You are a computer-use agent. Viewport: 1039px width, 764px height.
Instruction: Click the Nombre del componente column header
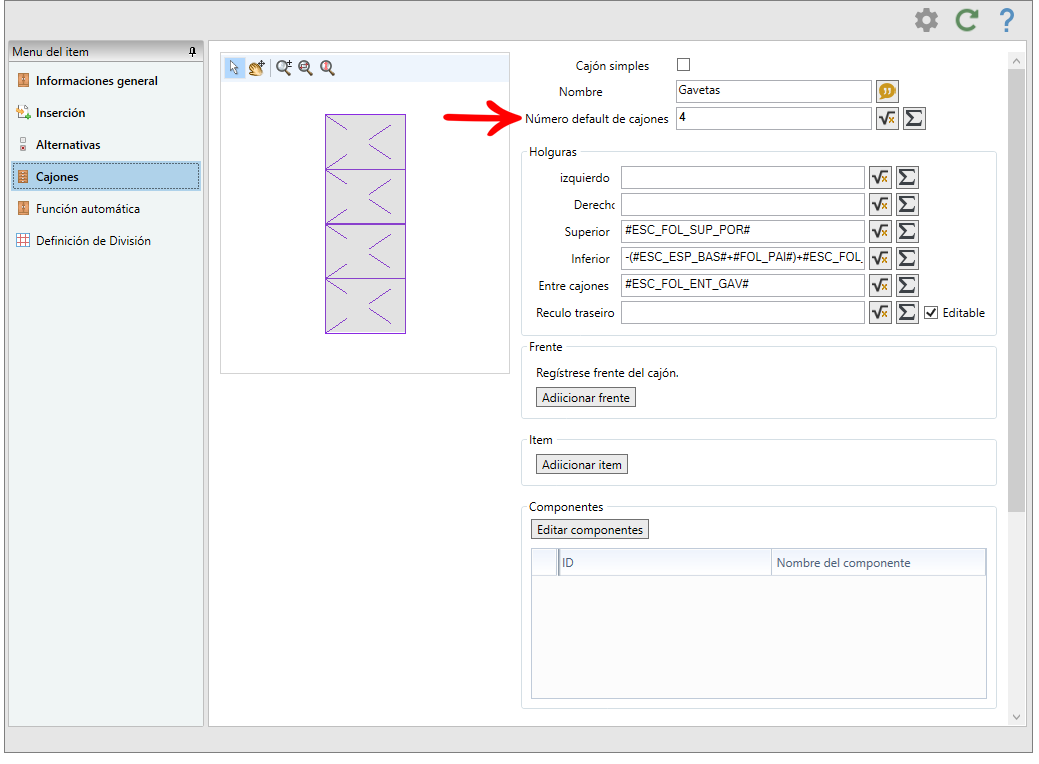[x=878, y=563]
